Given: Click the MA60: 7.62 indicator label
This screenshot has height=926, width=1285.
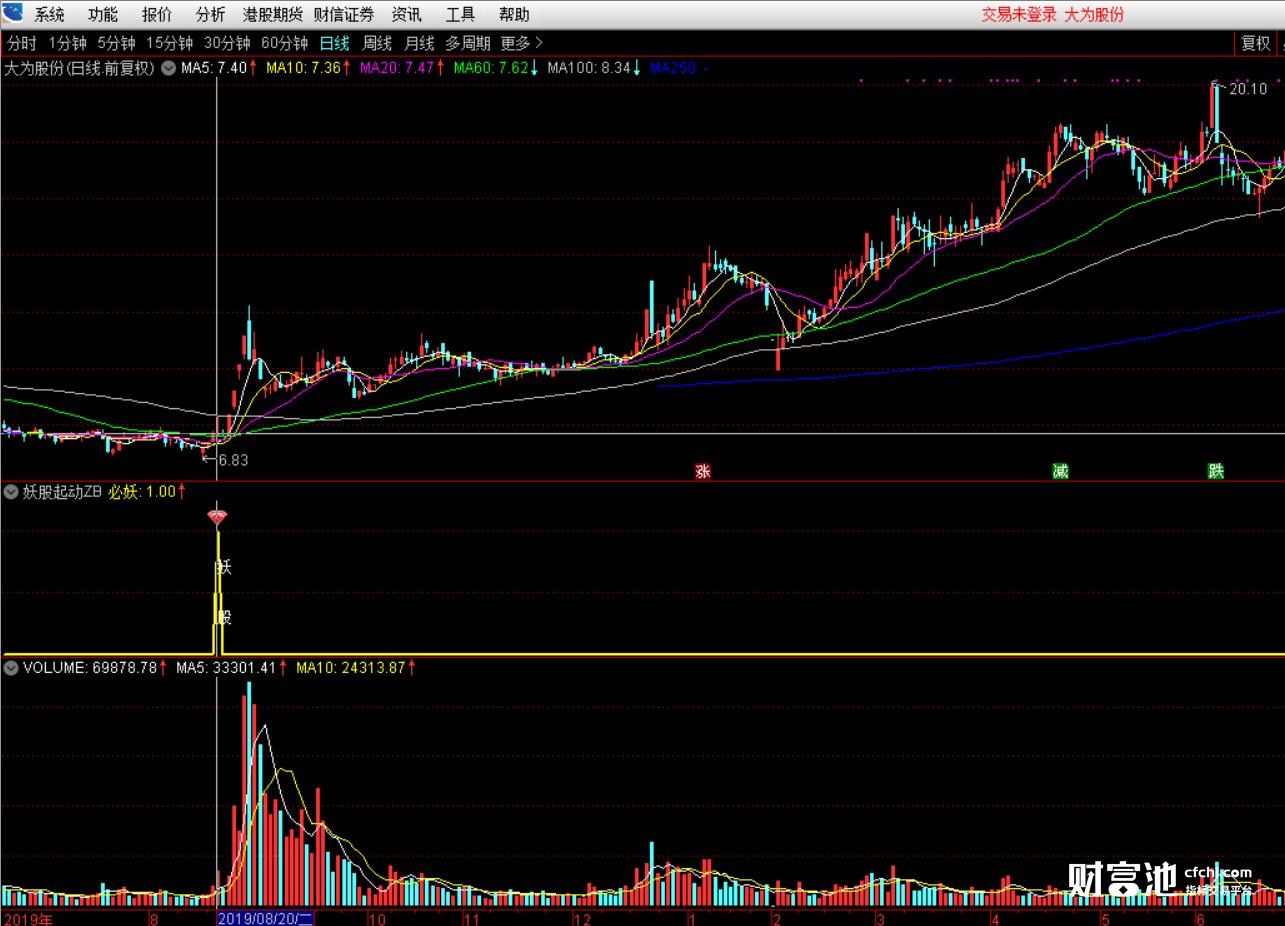Looking at the screenshot, I should (496, 68).
